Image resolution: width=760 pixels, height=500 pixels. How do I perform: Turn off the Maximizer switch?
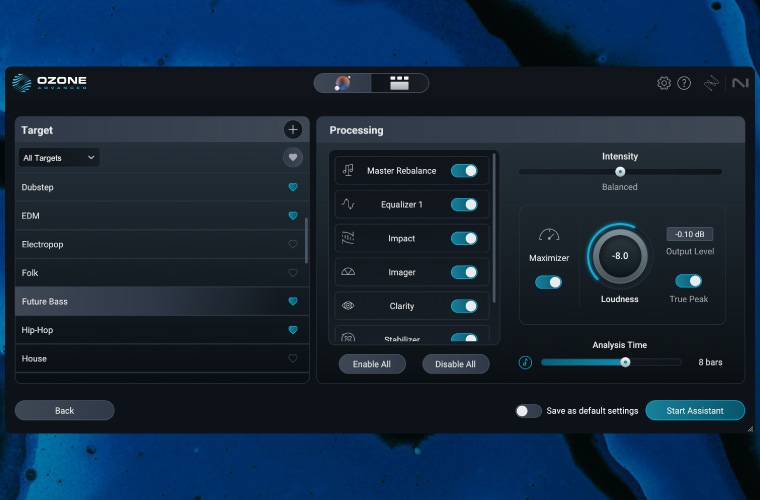click(x=548, y=282)
